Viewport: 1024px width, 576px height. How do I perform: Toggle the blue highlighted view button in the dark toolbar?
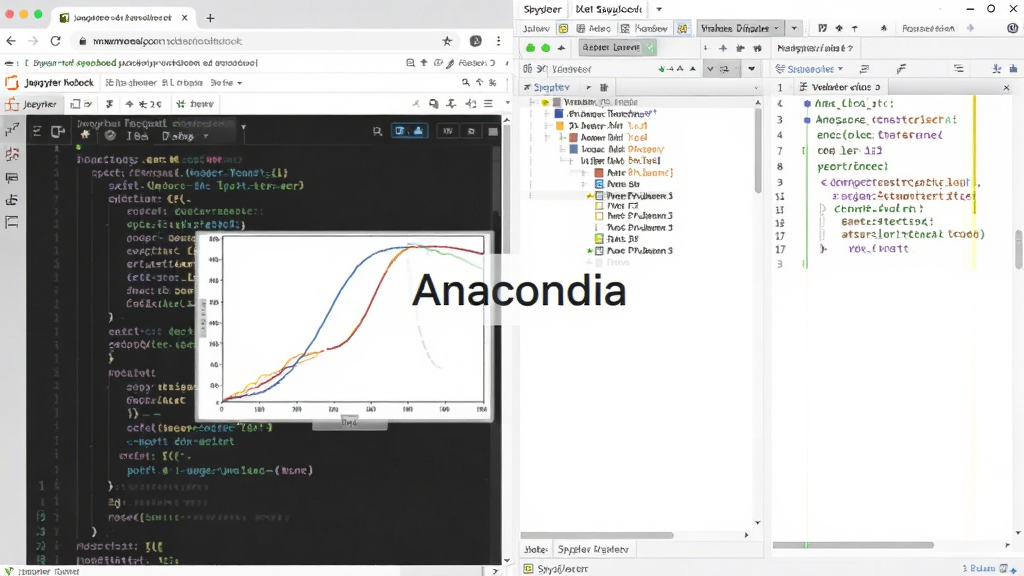pyautogui.click(x=409, y=131)
